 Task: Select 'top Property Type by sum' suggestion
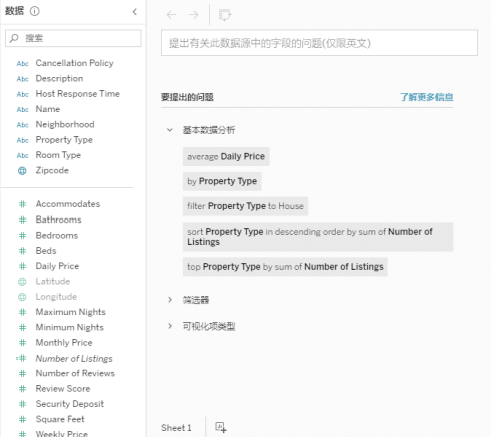tap(285, 267)
